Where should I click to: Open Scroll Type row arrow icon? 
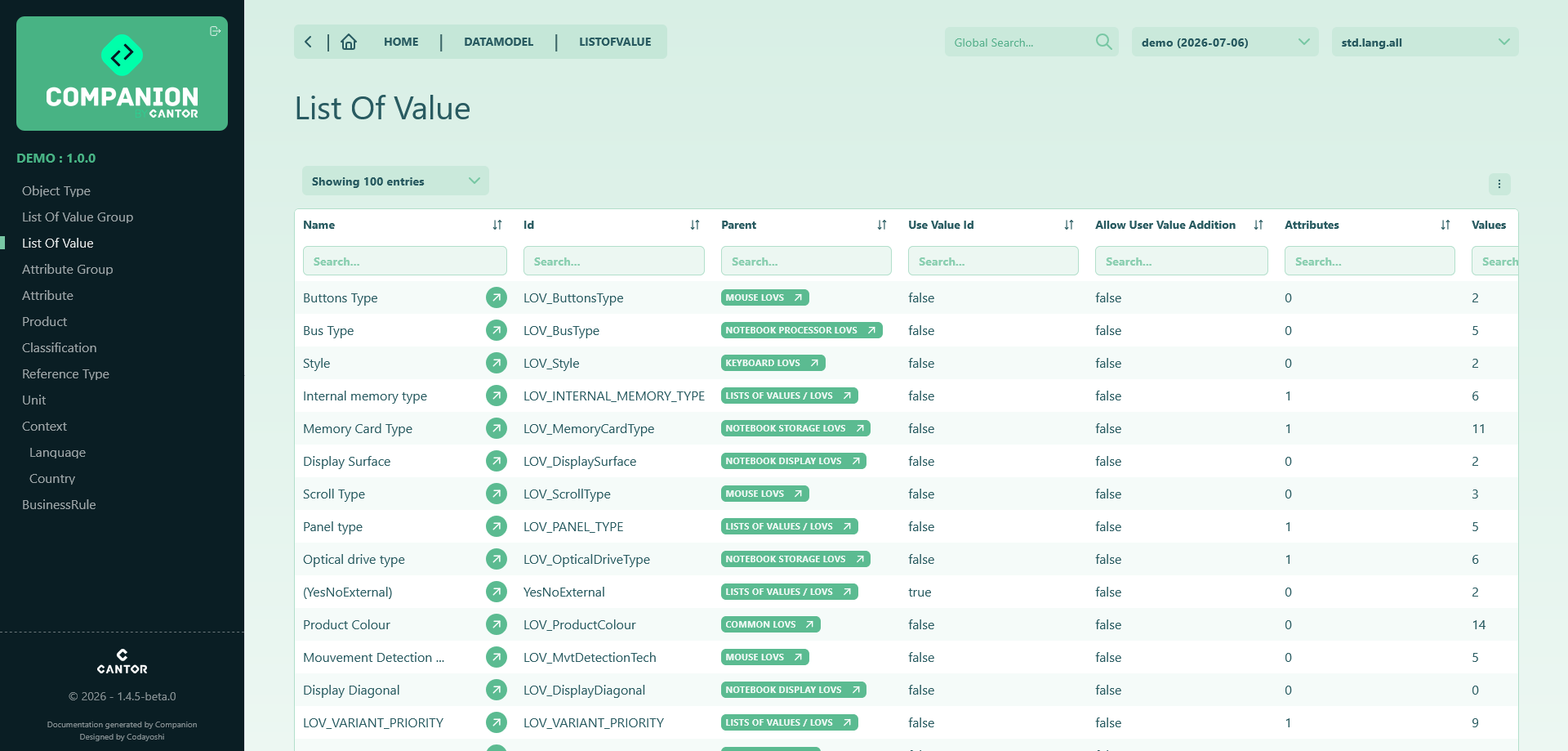pos(497,494)
